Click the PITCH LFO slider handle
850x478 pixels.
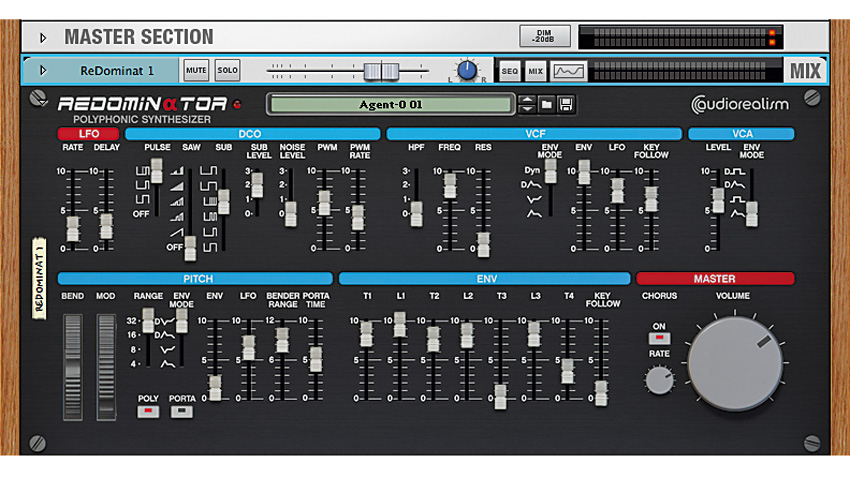(x=248, y=348)
